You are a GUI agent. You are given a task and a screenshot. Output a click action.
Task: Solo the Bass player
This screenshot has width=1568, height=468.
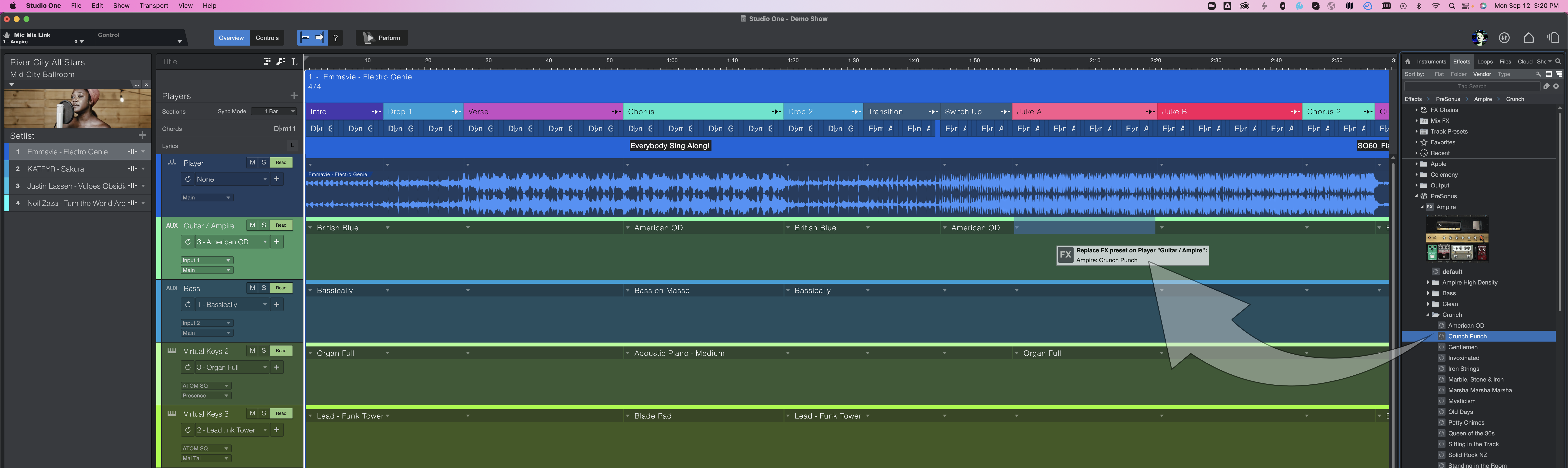264,288
